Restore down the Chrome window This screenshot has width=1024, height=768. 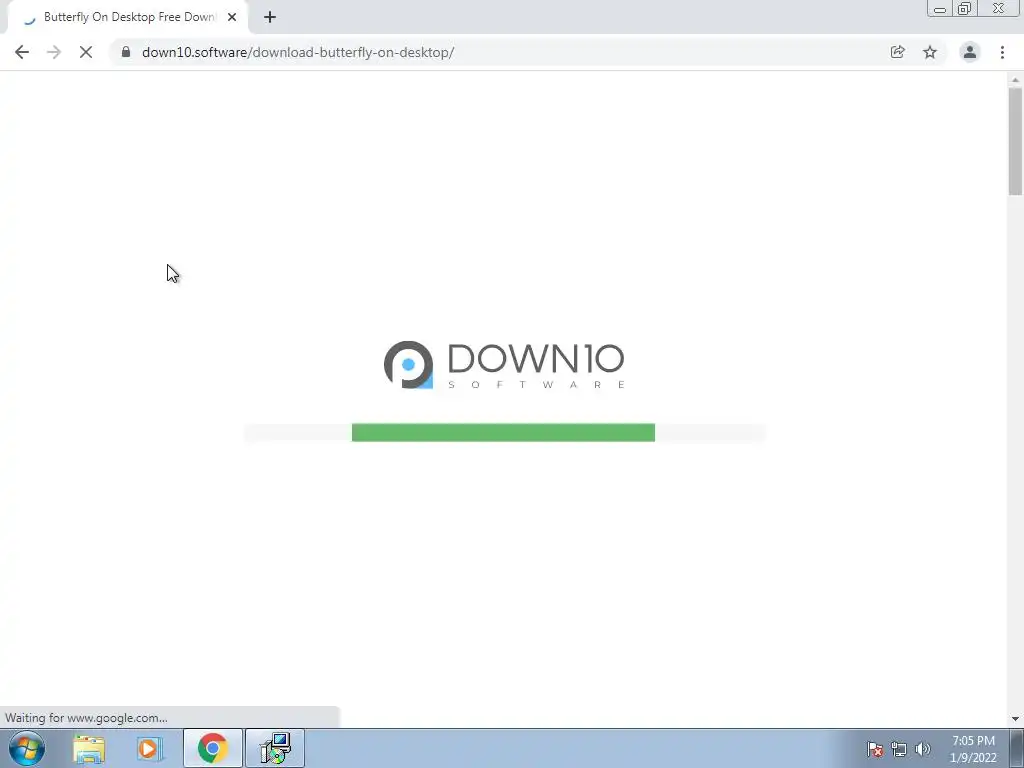pyautogui.click(x=964, y=9)
